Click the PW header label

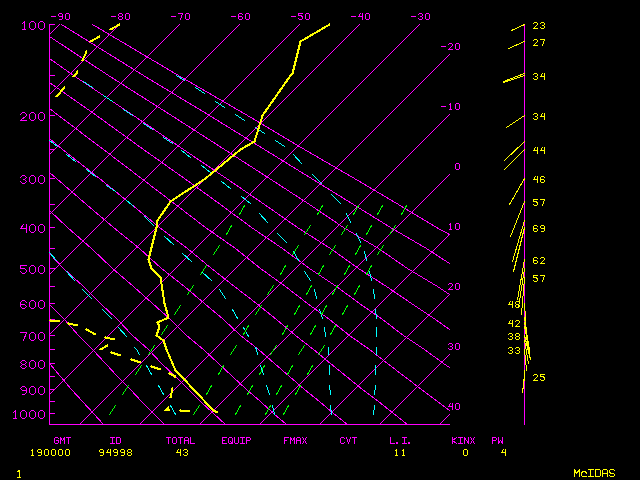pyautogui.click(x=497, y=440)
